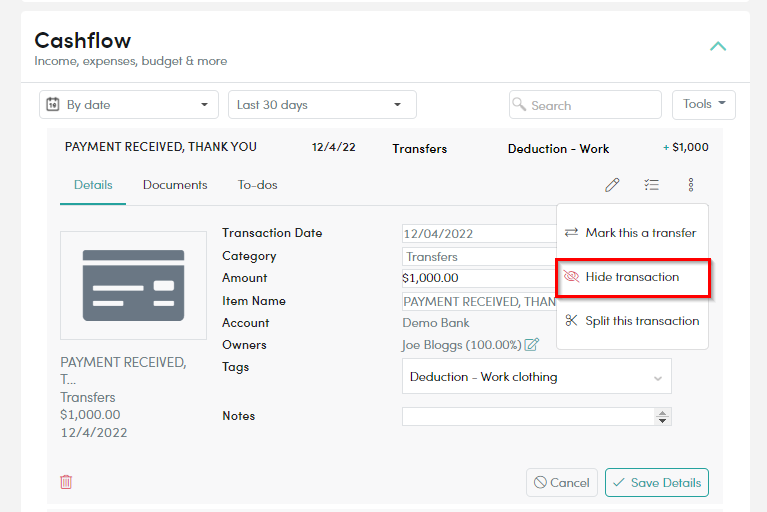Click the calendar icon in By date dropdown

coord(53,104)
